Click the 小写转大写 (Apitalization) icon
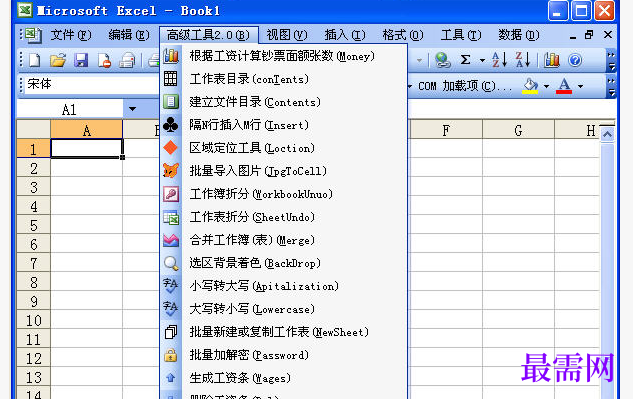633x399 pixels. tap(171, 286)
